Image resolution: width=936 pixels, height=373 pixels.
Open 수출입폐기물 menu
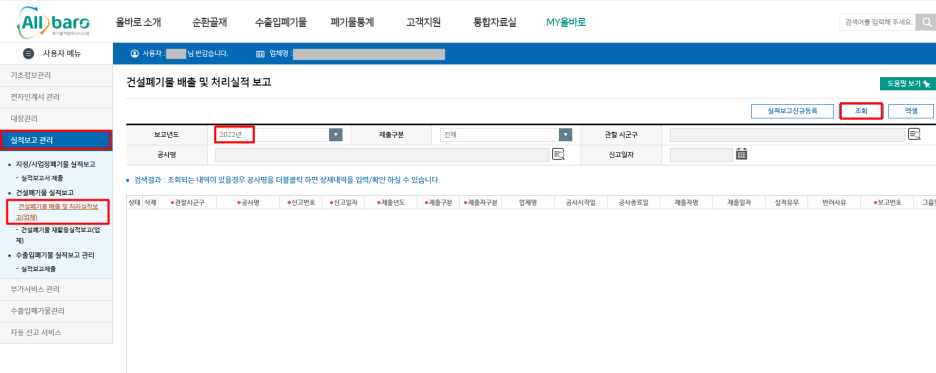pos(281,23)
